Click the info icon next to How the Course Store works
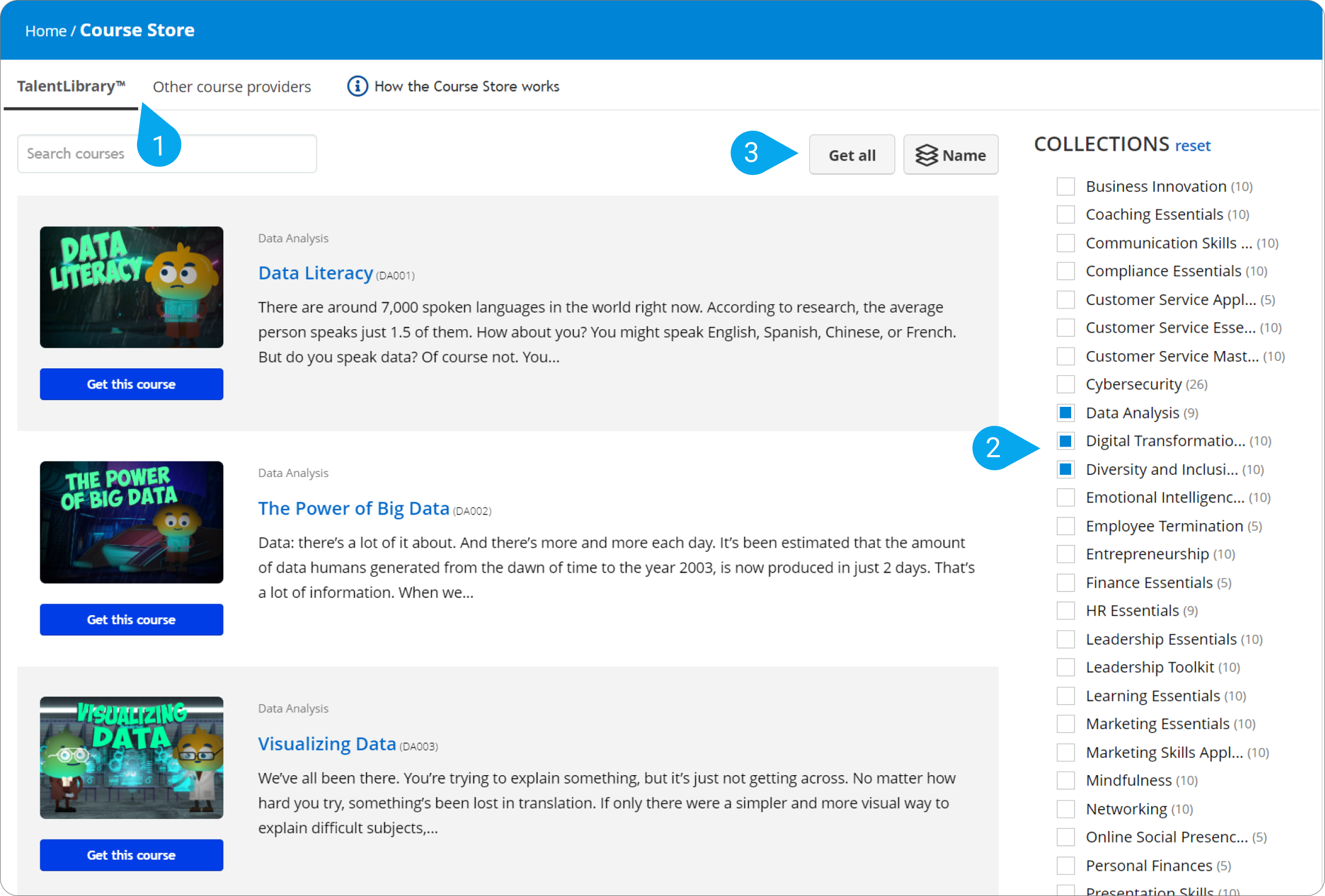 click(x=357, y=86)
